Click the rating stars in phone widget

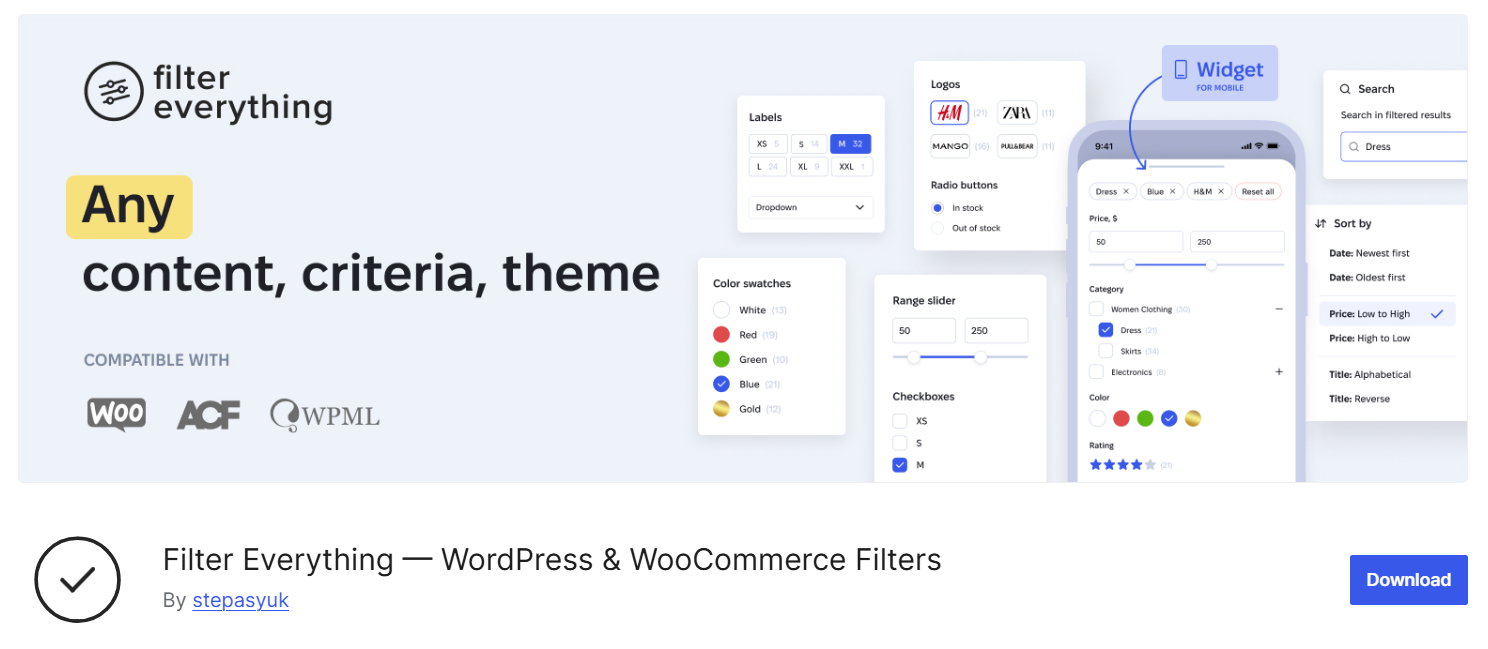point(1122,465)
